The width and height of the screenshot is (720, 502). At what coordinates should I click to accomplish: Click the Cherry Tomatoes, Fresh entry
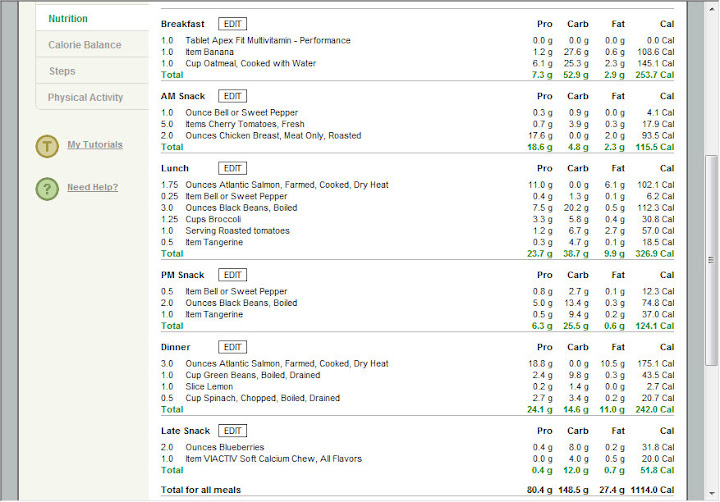click(x=417, y=124)
